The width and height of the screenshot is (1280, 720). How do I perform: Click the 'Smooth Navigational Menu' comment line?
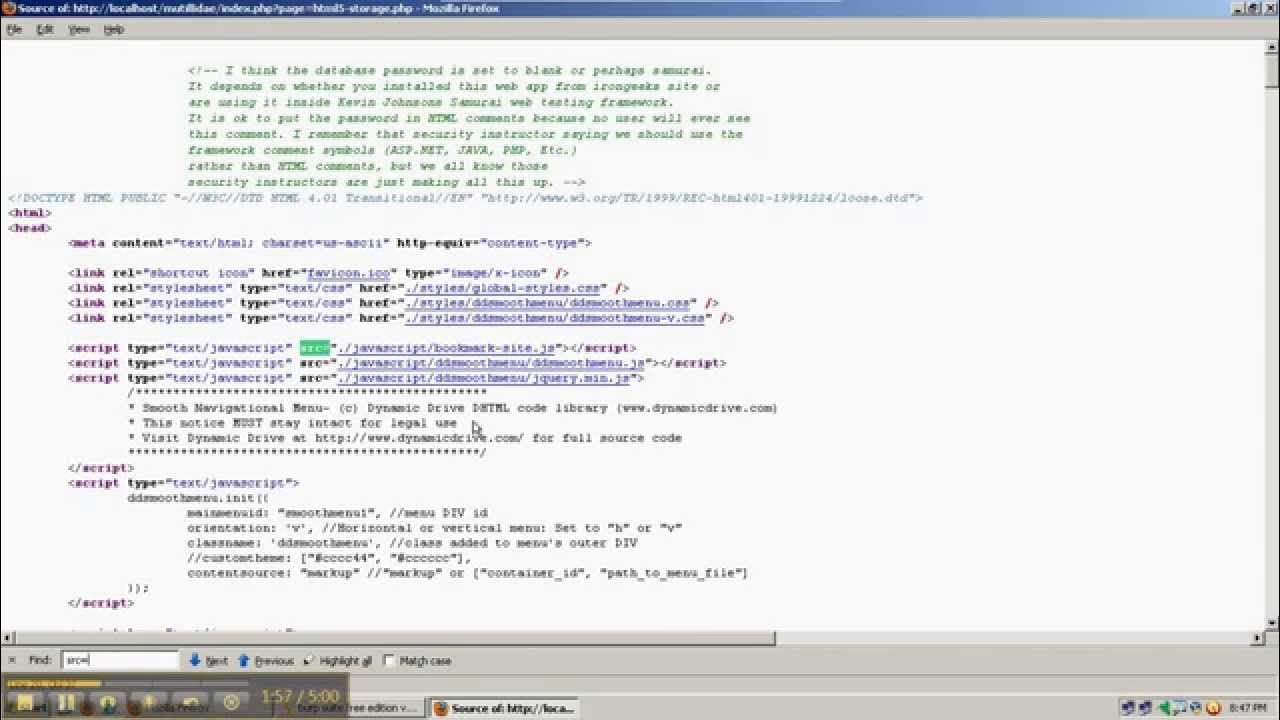coord(452,408)
